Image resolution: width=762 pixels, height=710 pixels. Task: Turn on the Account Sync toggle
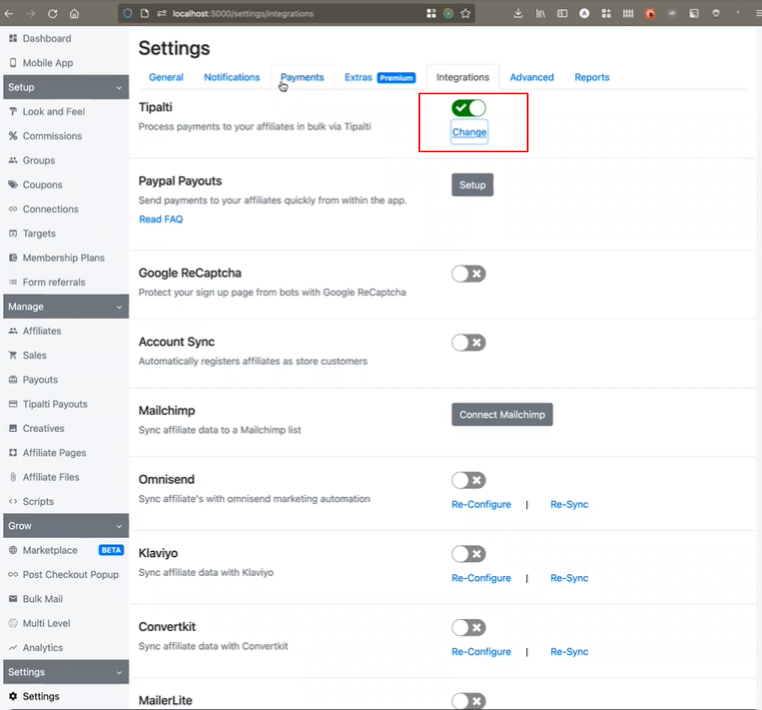click(x=468, y=343)
